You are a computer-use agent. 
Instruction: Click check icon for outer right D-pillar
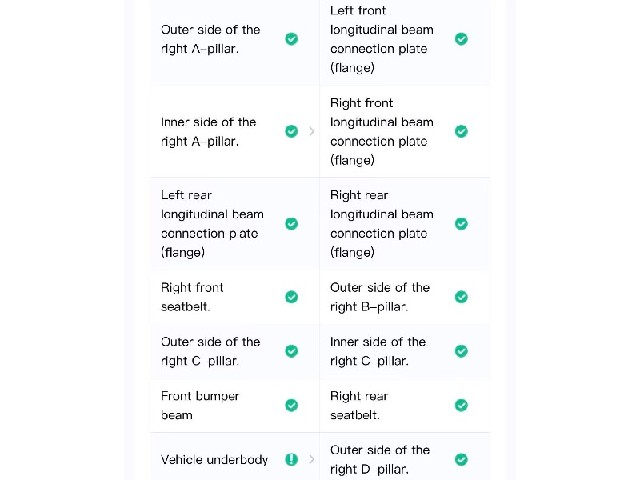coord(461,460)
